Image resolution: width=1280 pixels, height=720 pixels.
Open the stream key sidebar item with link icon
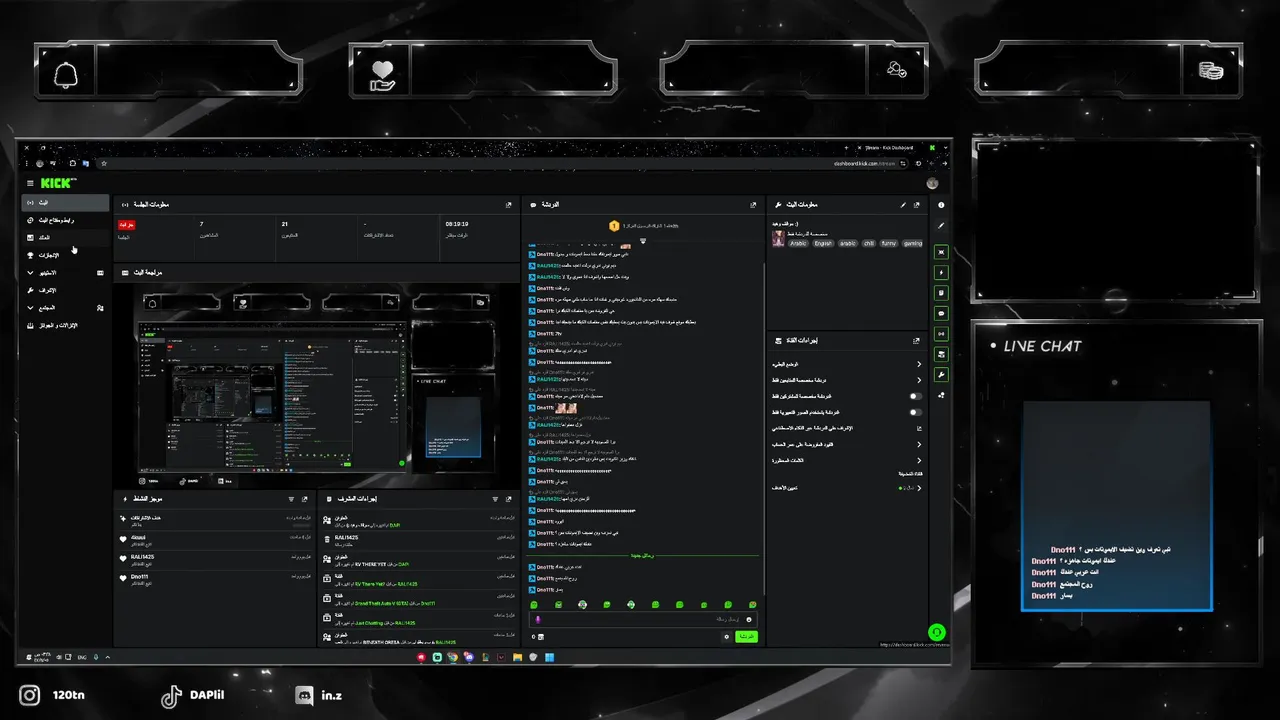[x=65, y=220]
